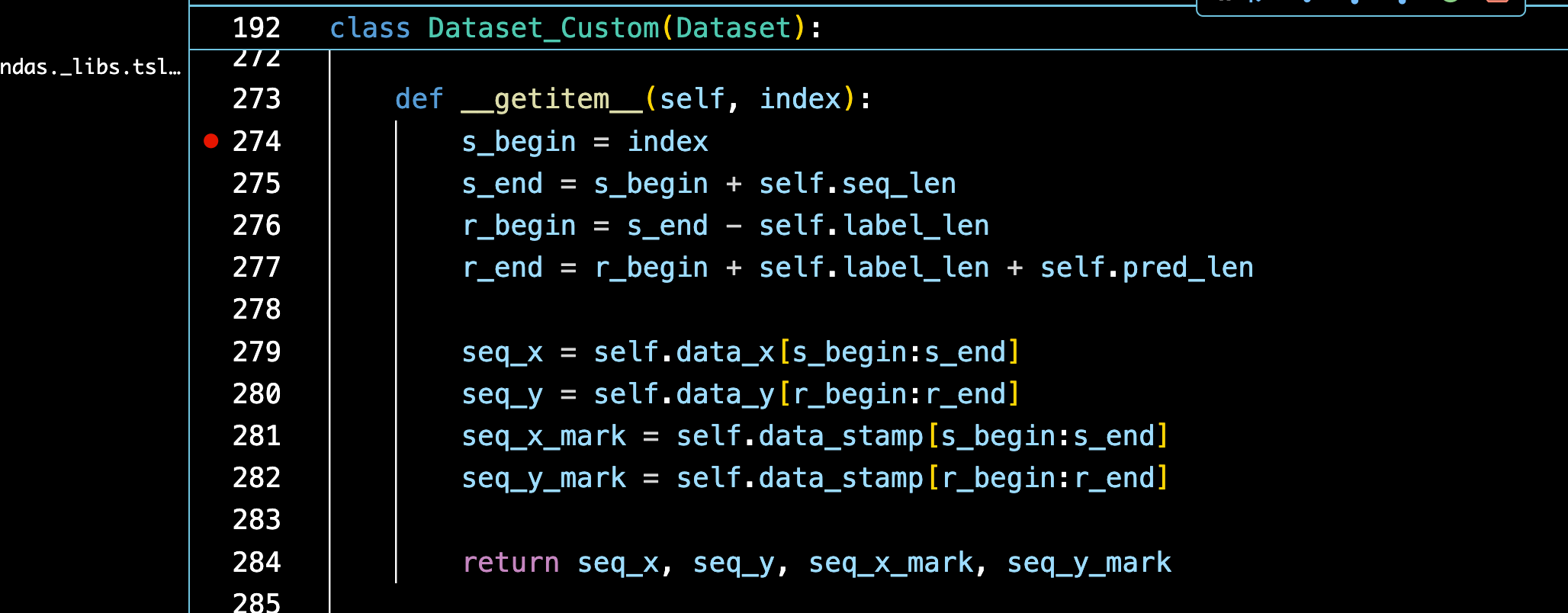Viewport: 1568px width, 613px height.
Task: Click the def keyword on line 273
Action: (x=419, y=99)
